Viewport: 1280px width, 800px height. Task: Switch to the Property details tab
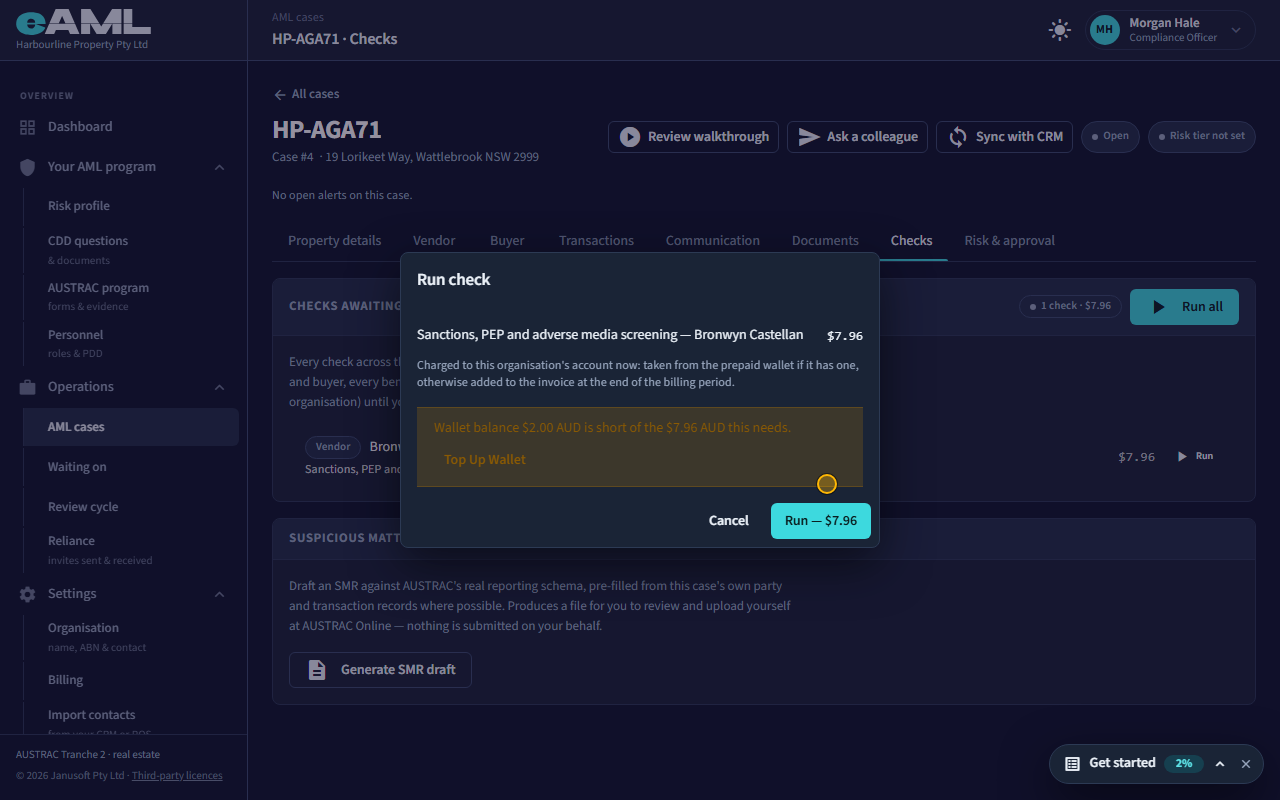(x=334, y=240)
